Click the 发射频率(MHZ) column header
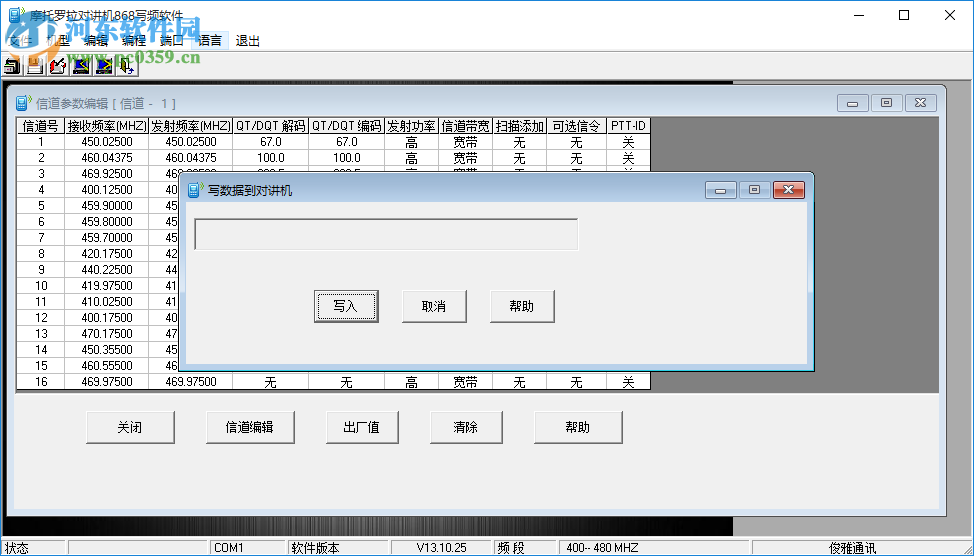The width and height of the screenshot is (974, 556). tap(191, 125)
